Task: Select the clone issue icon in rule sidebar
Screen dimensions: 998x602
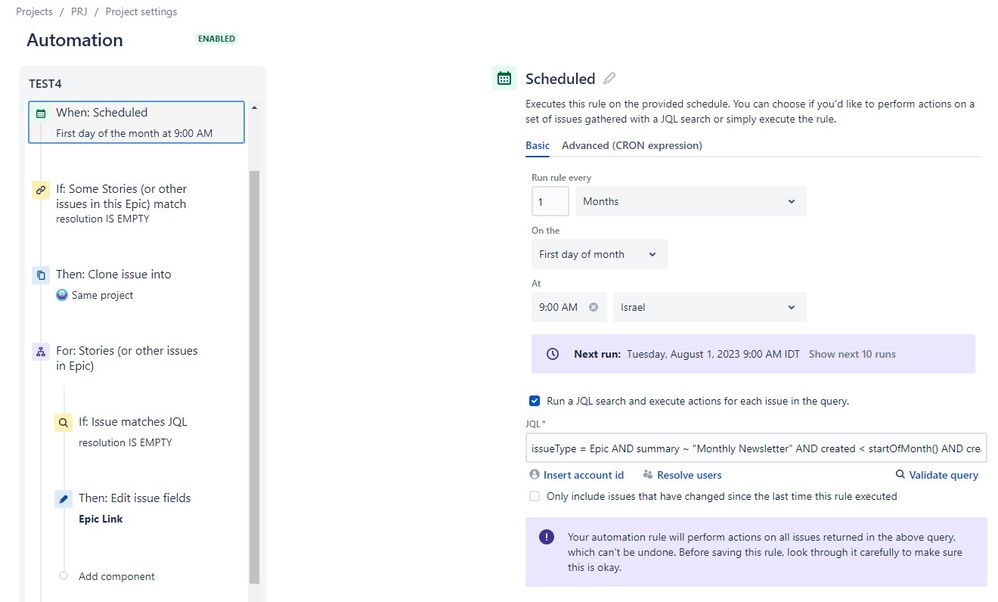Action: (x=40, y=274)
